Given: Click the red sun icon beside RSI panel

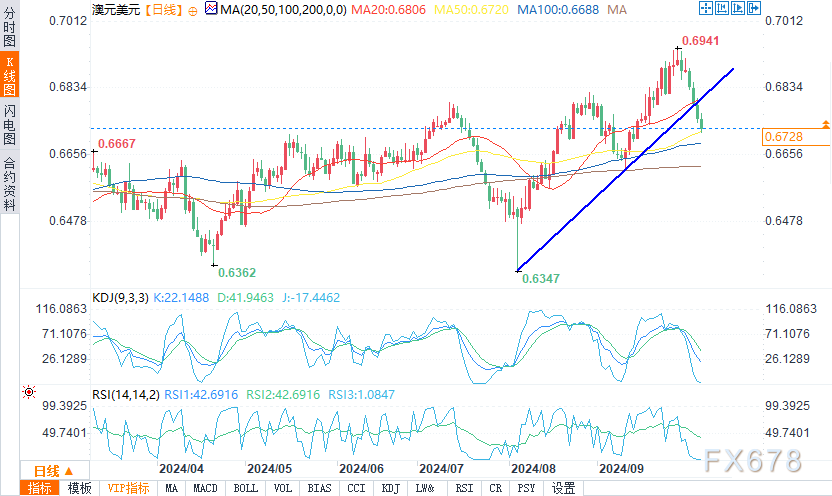Looking at the screenshot, I should tap(29, 392).
